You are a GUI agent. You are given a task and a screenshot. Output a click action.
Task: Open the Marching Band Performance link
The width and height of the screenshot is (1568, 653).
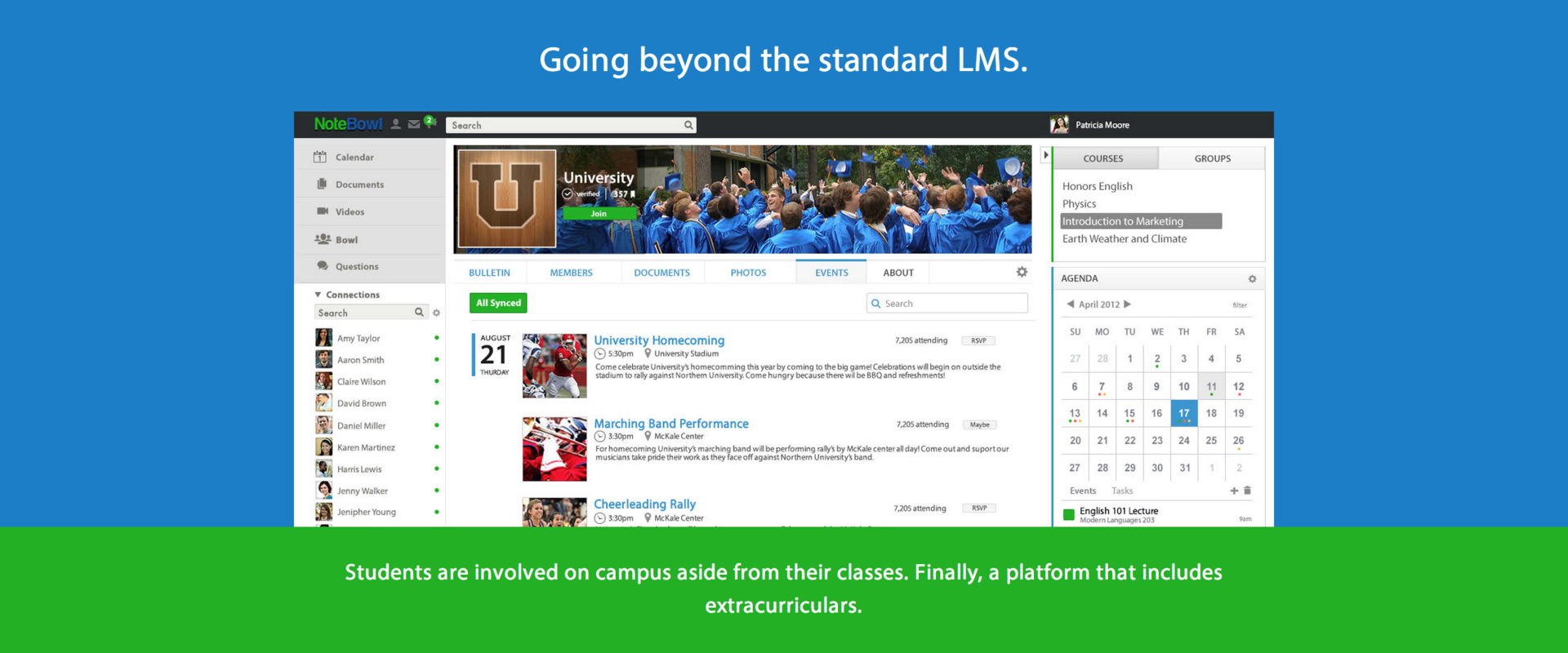(x=671, y=424)
